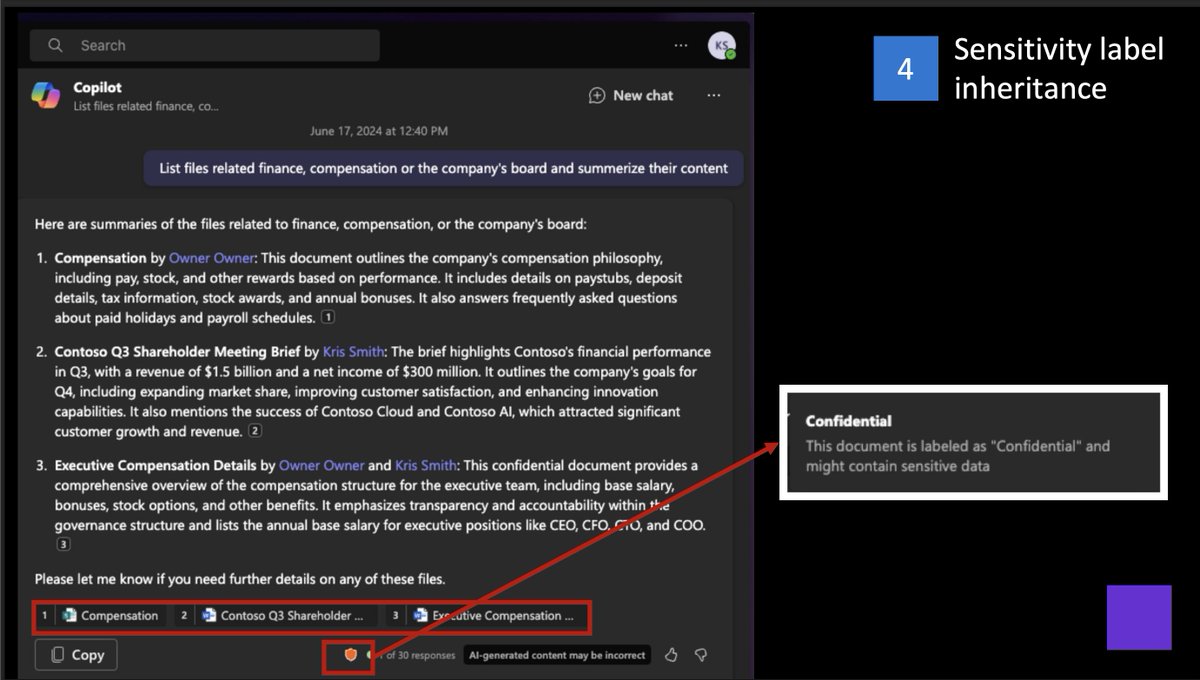Open the Owner Owner link under Compensation

(x=211, y=258)
